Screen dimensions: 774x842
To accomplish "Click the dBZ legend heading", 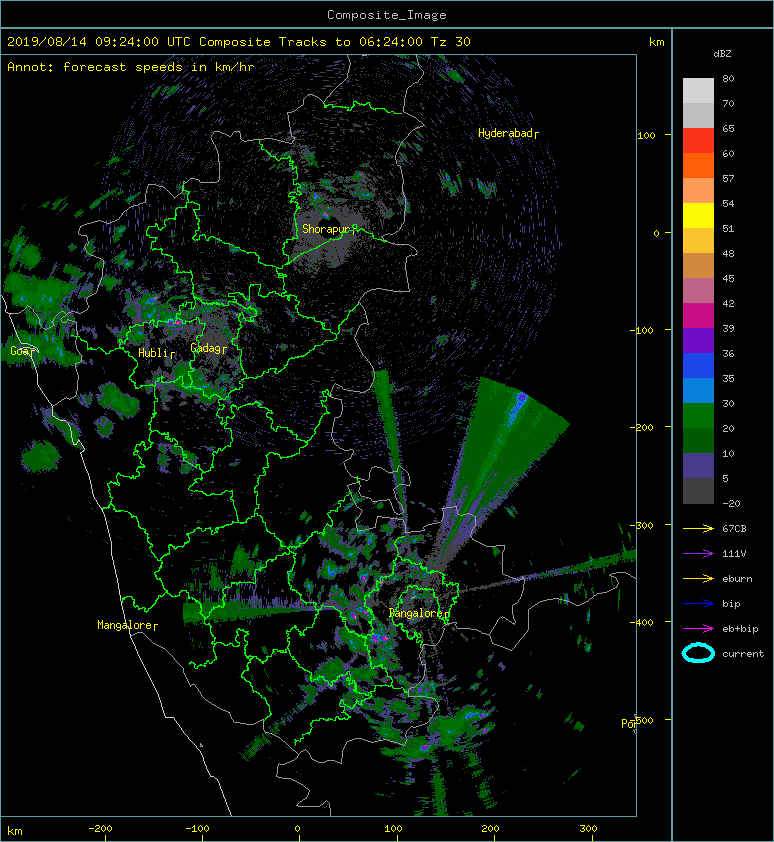I will pyautogui.click(x=722, y=54).
